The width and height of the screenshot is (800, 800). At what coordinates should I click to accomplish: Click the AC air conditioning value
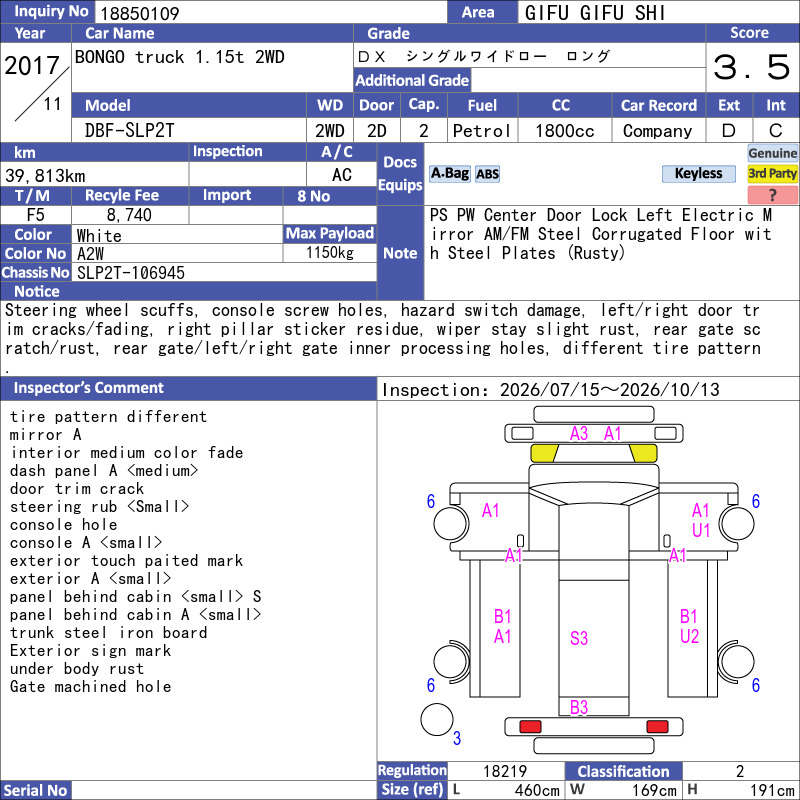click(341, 175)
